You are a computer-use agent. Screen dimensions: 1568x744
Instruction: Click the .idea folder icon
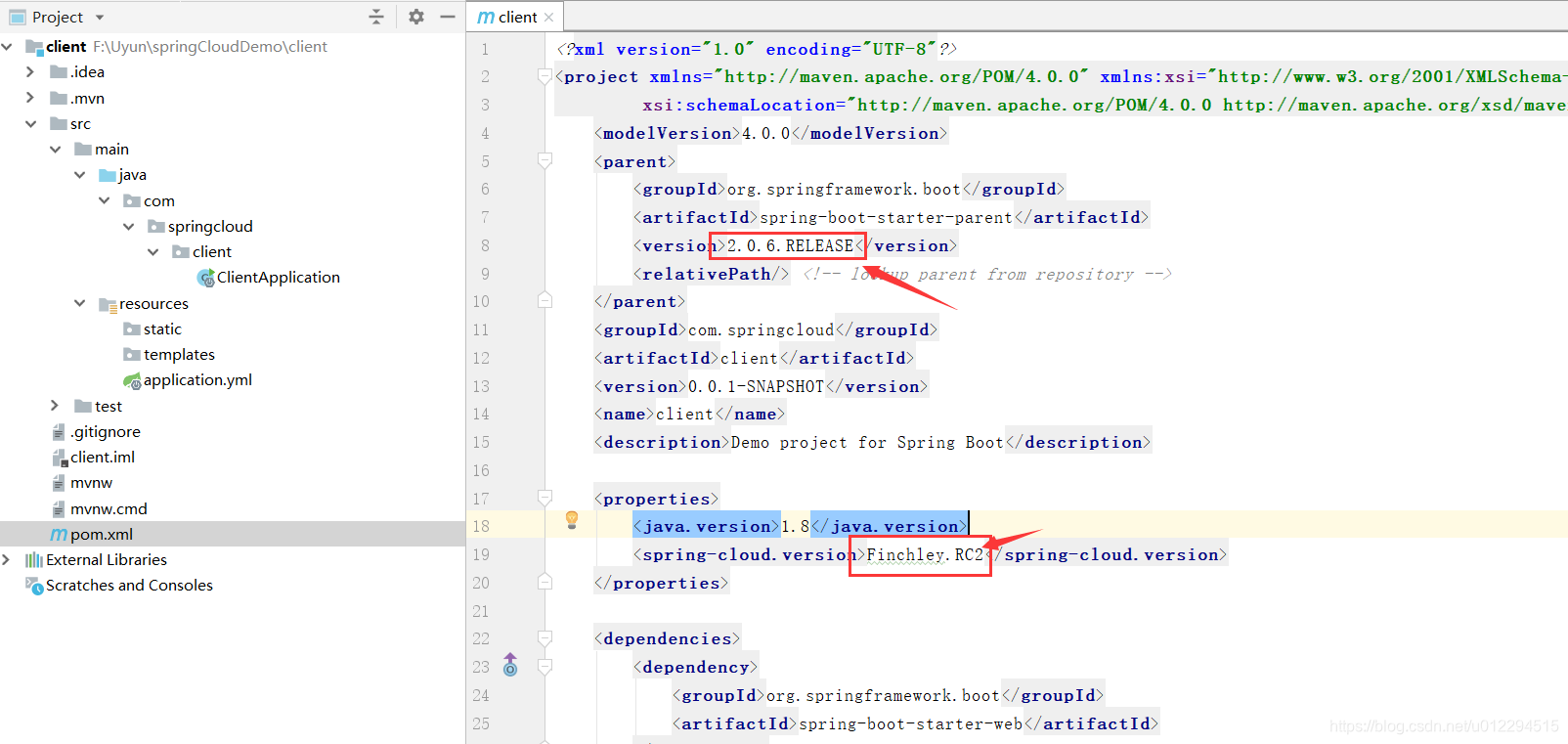(x=59, y=71)
